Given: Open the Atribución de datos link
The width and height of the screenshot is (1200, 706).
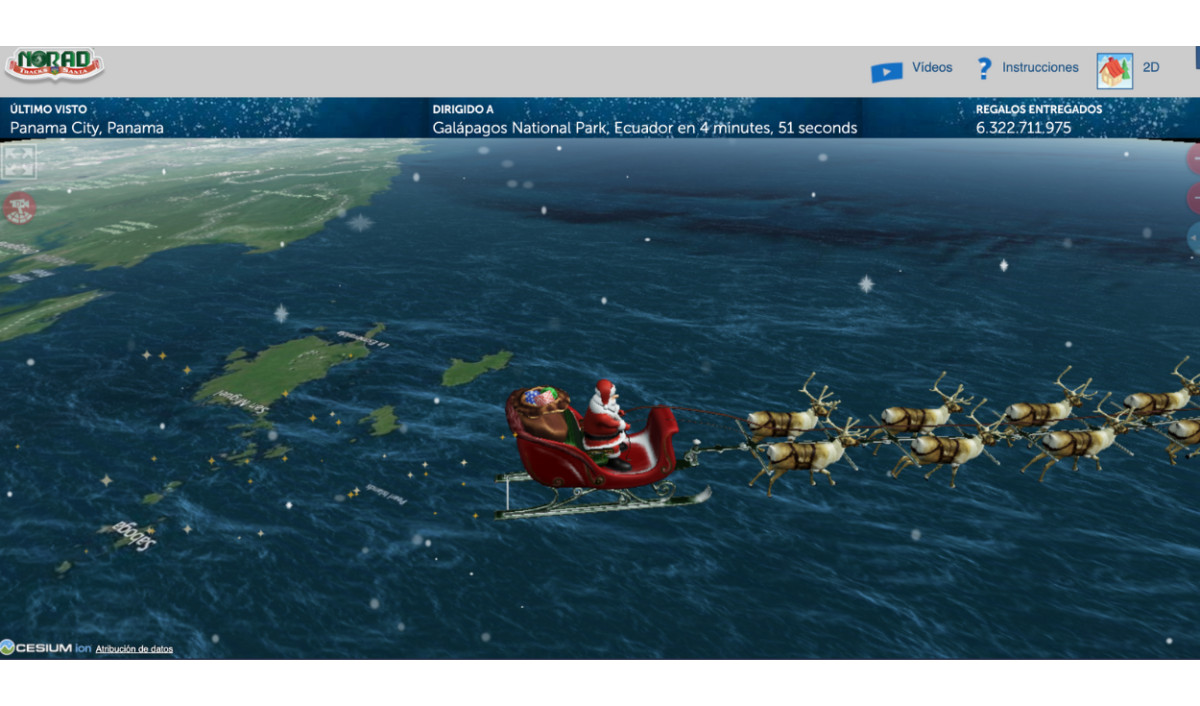Looking at the screenshot, I should tap(134, 649).
